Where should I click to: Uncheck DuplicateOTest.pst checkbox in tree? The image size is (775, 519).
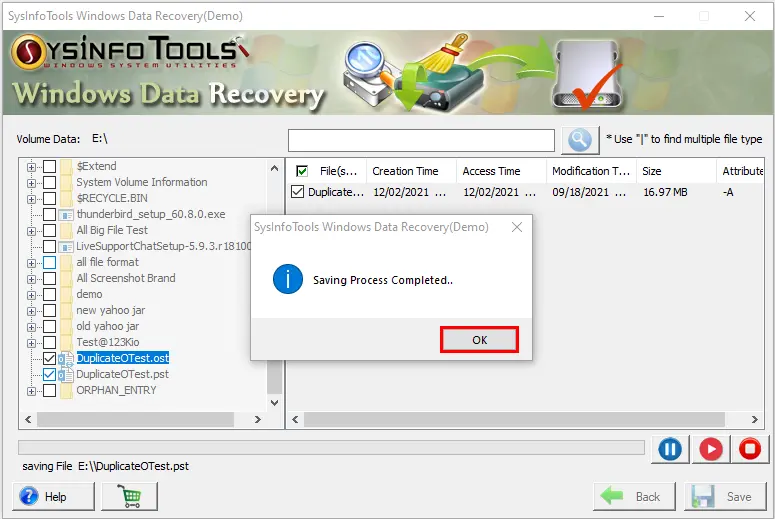pyautogui.click(x=49, y=375)
